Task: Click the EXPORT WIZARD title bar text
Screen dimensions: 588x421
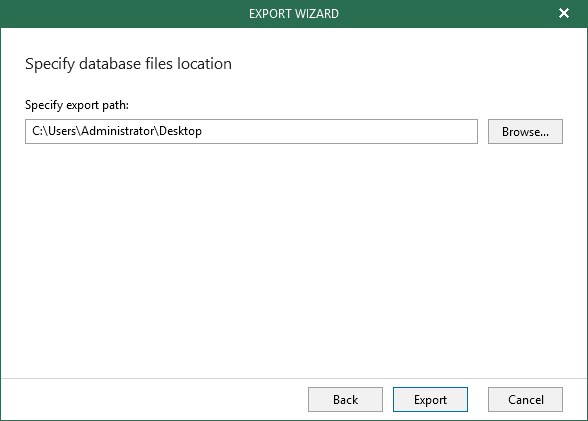Action: point(294,14)
